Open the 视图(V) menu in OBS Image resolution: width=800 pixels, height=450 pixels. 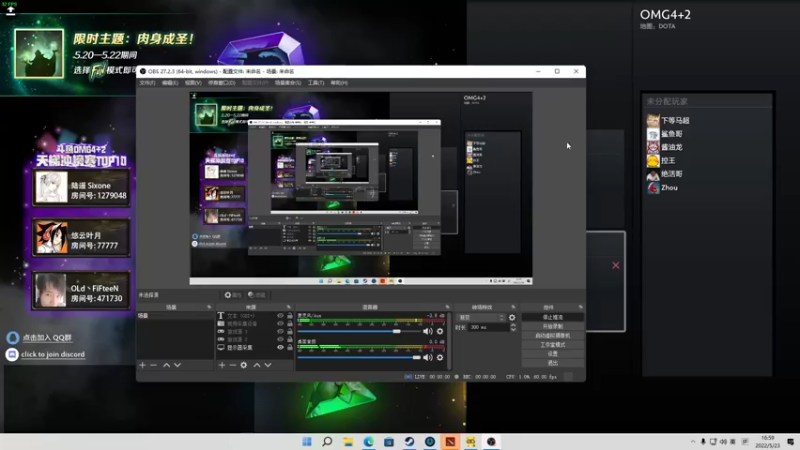point(193,83)
